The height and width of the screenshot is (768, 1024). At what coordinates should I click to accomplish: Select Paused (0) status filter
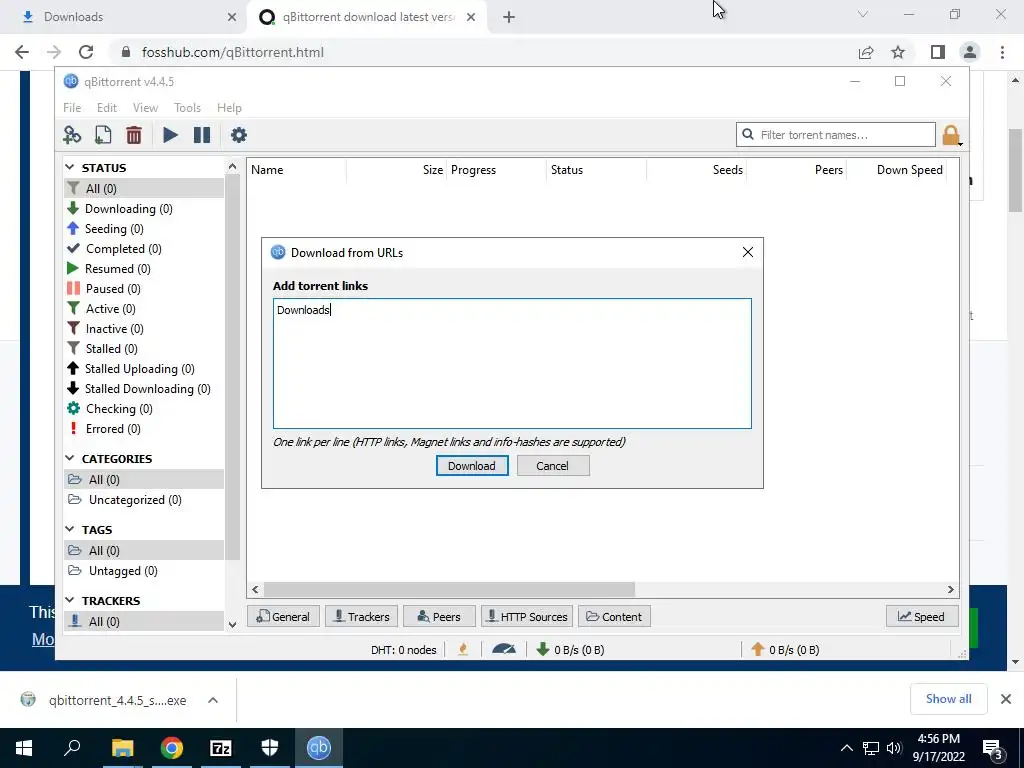click(113, 289)
